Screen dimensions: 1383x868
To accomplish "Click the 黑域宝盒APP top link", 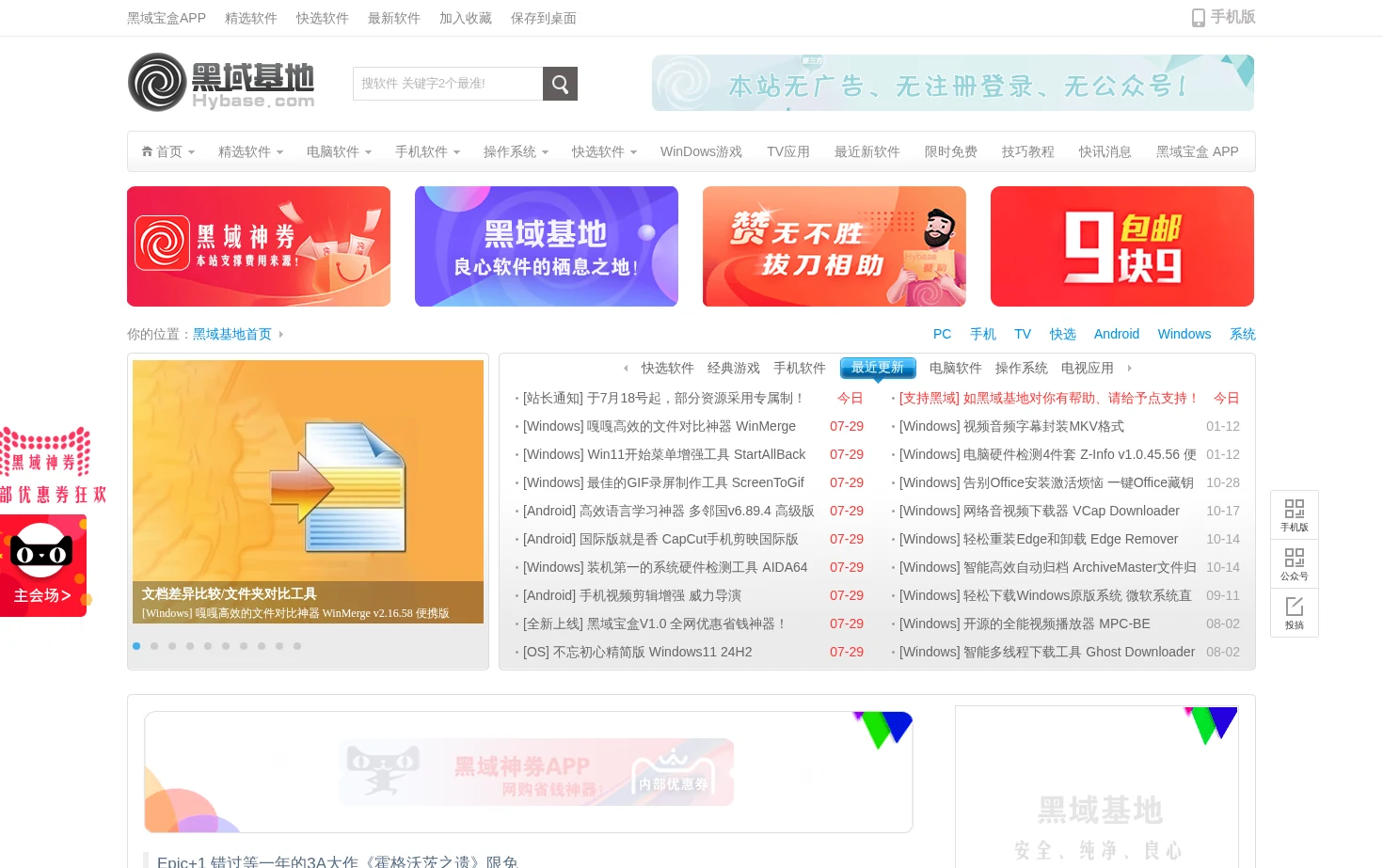I will coord(167,18).
